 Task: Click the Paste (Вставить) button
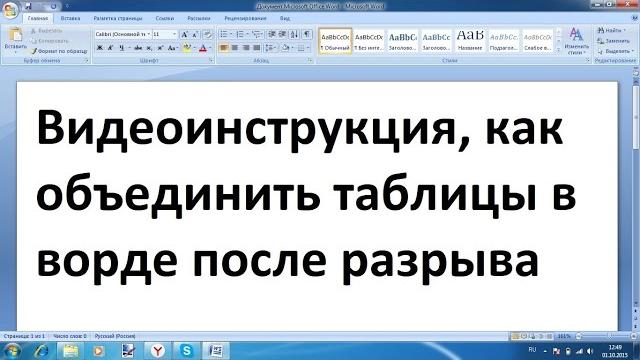pyautogui.click(x=16, y=40)
